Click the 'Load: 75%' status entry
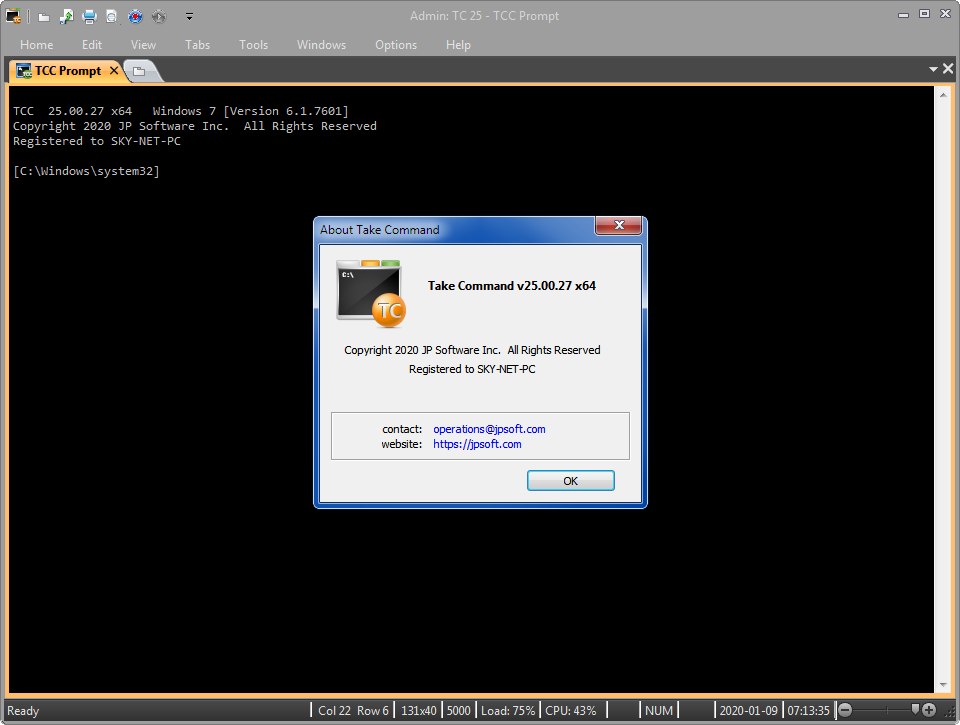 click(x=508, y=710)
